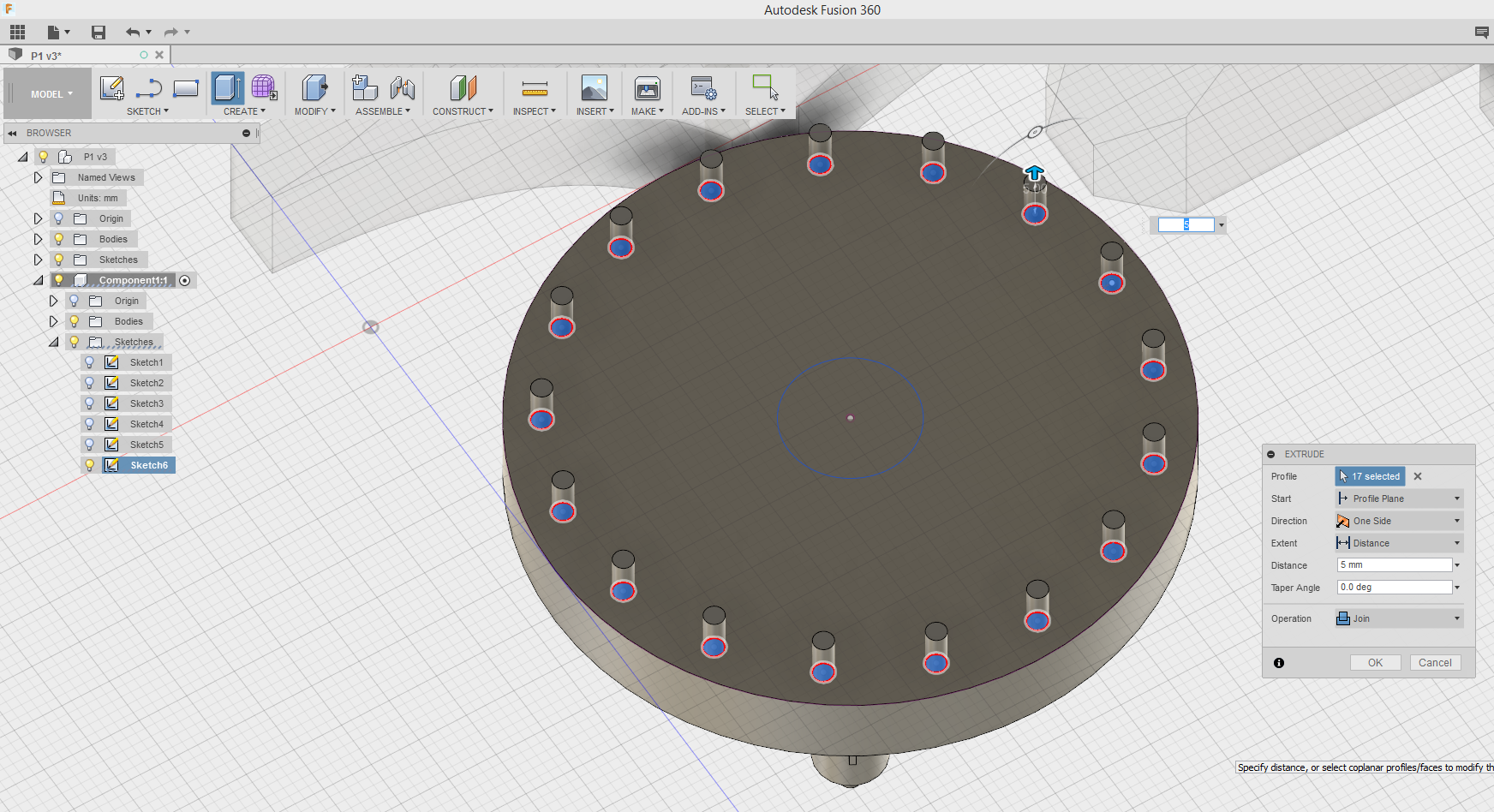Image resolution: width=1494 pixels, height=812 pixels.
Task: Select the Construct plane icon
Action: coord(463,87)
